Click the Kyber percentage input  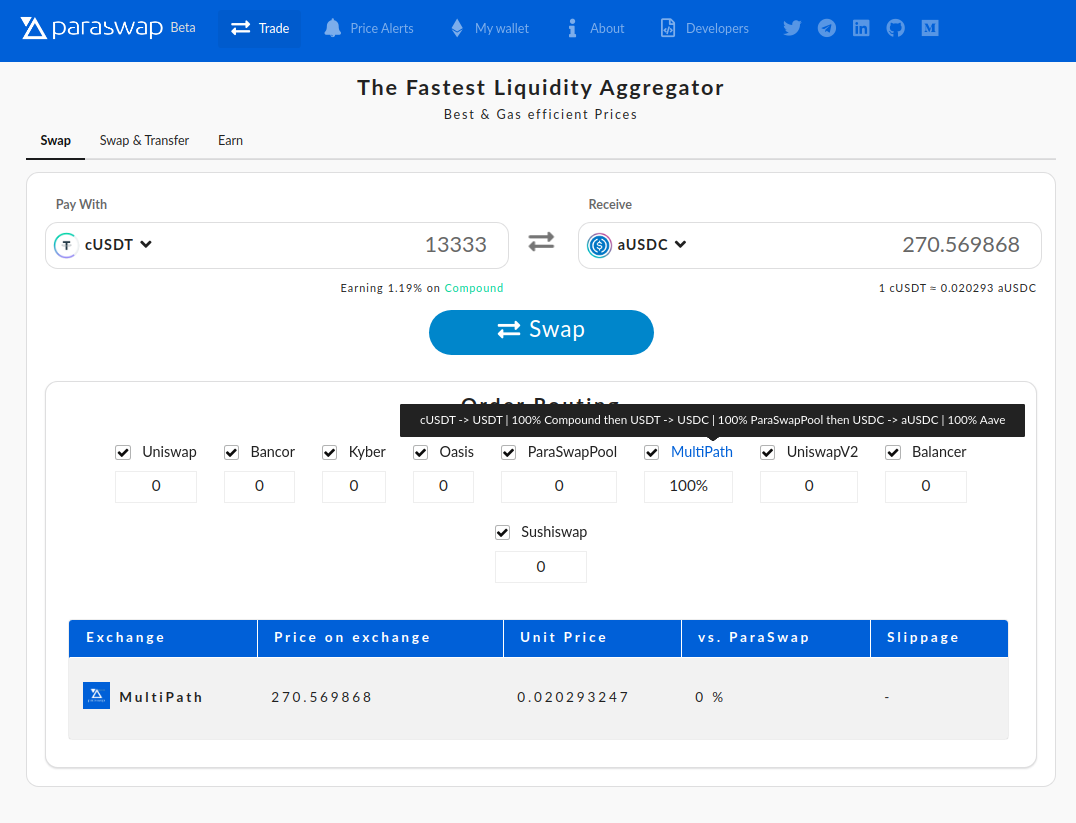pos(354,487)
